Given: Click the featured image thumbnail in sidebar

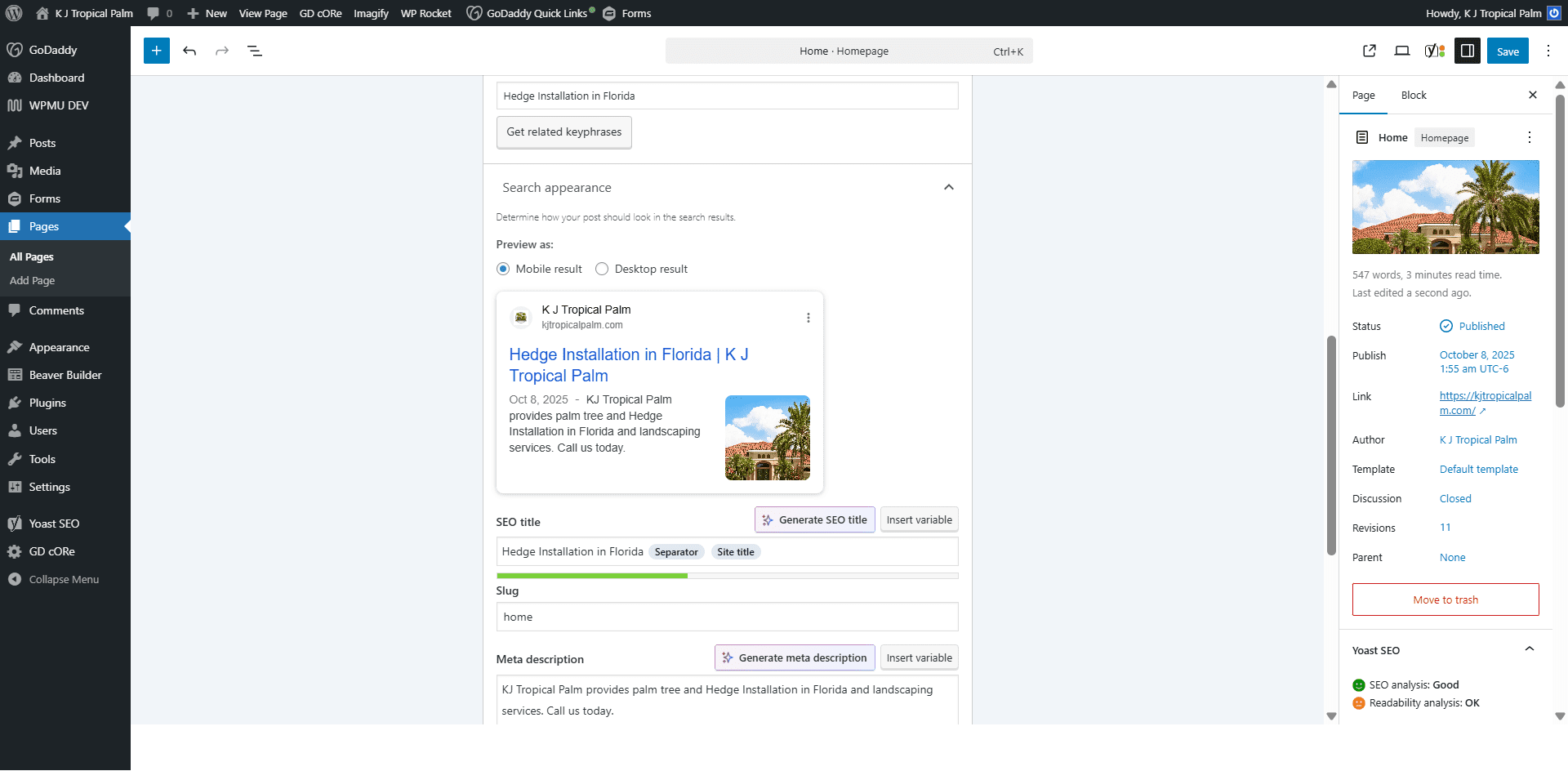Looking at the screenshot, I should coord(1445,207).
